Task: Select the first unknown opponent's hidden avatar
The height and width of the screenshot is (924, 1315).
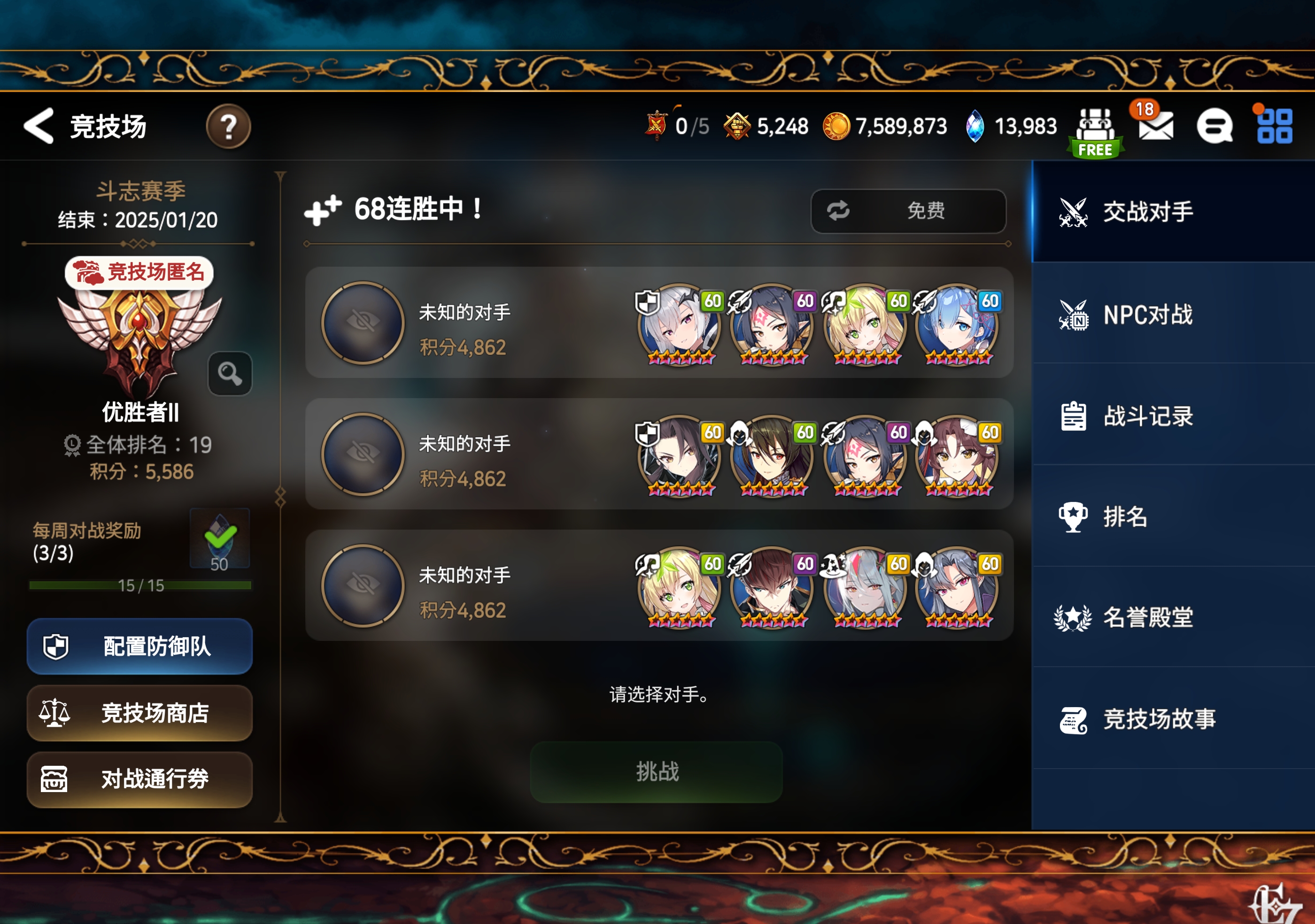Action: (x=363, y=322)
